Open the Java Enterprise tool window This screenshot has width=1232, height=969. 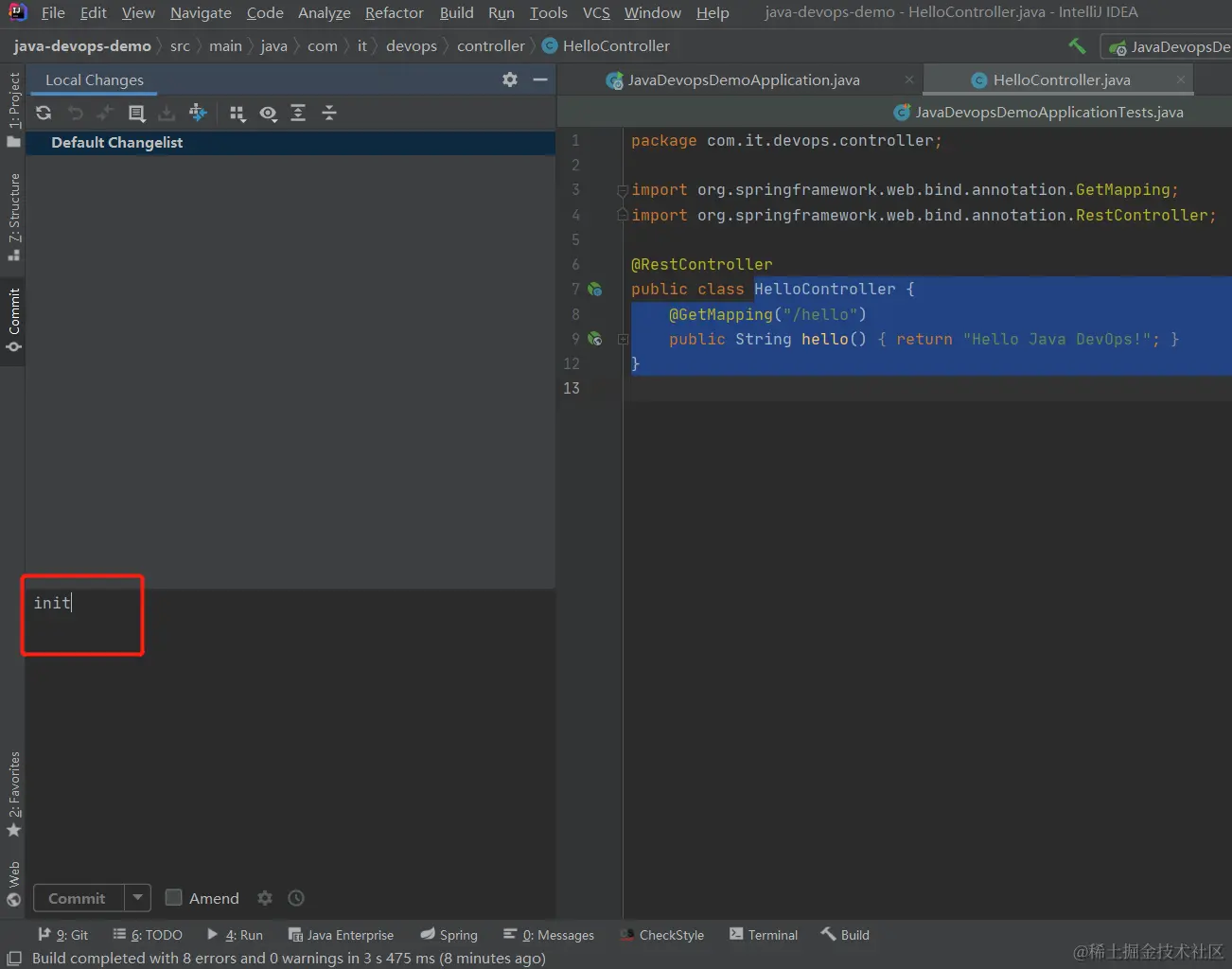pos(341,935)
